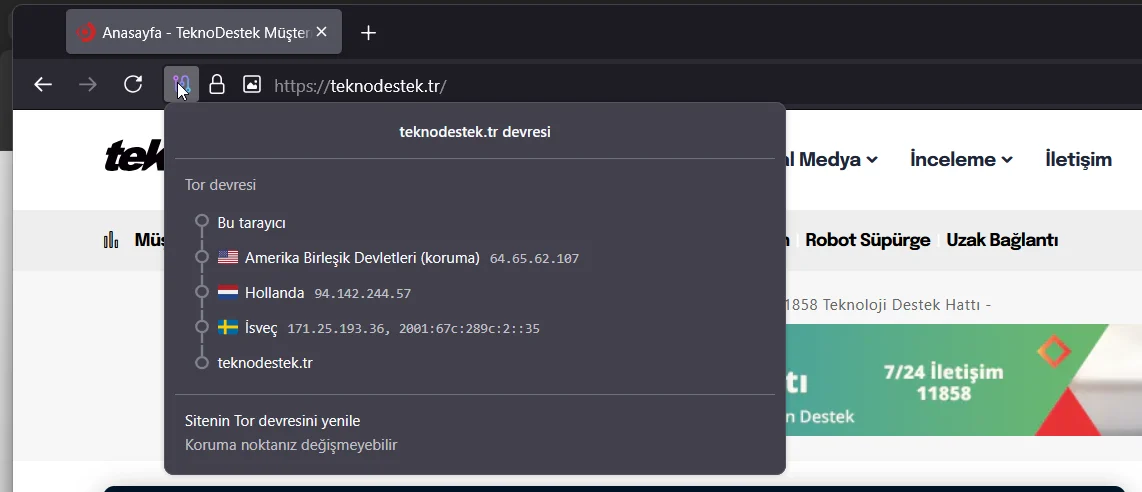Select Amerika Birleşik Devletleri (koruma) relay
Viewport: 1142px width, 492px height.
click(x=362, y=258)
